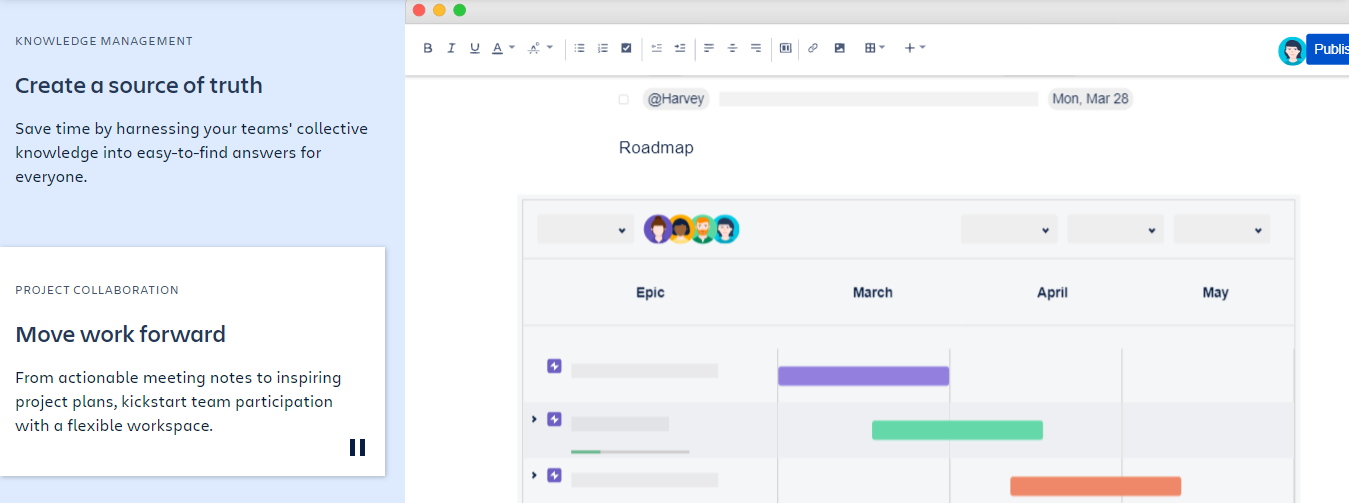The height and width of the screenshot is (503, 1349).
Task: Click the page layouts column icon
Action: coord(786,48)
